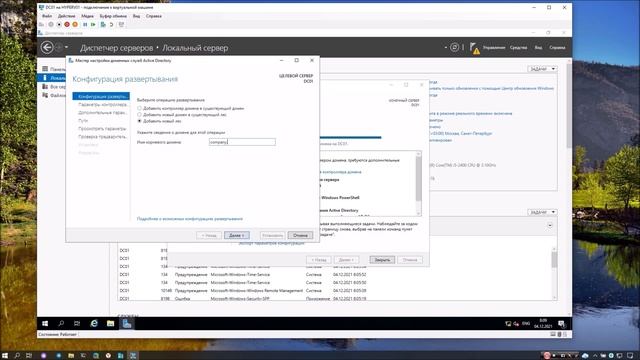
Task: Click events list vertical scrollbar
Action: point(554,273)
